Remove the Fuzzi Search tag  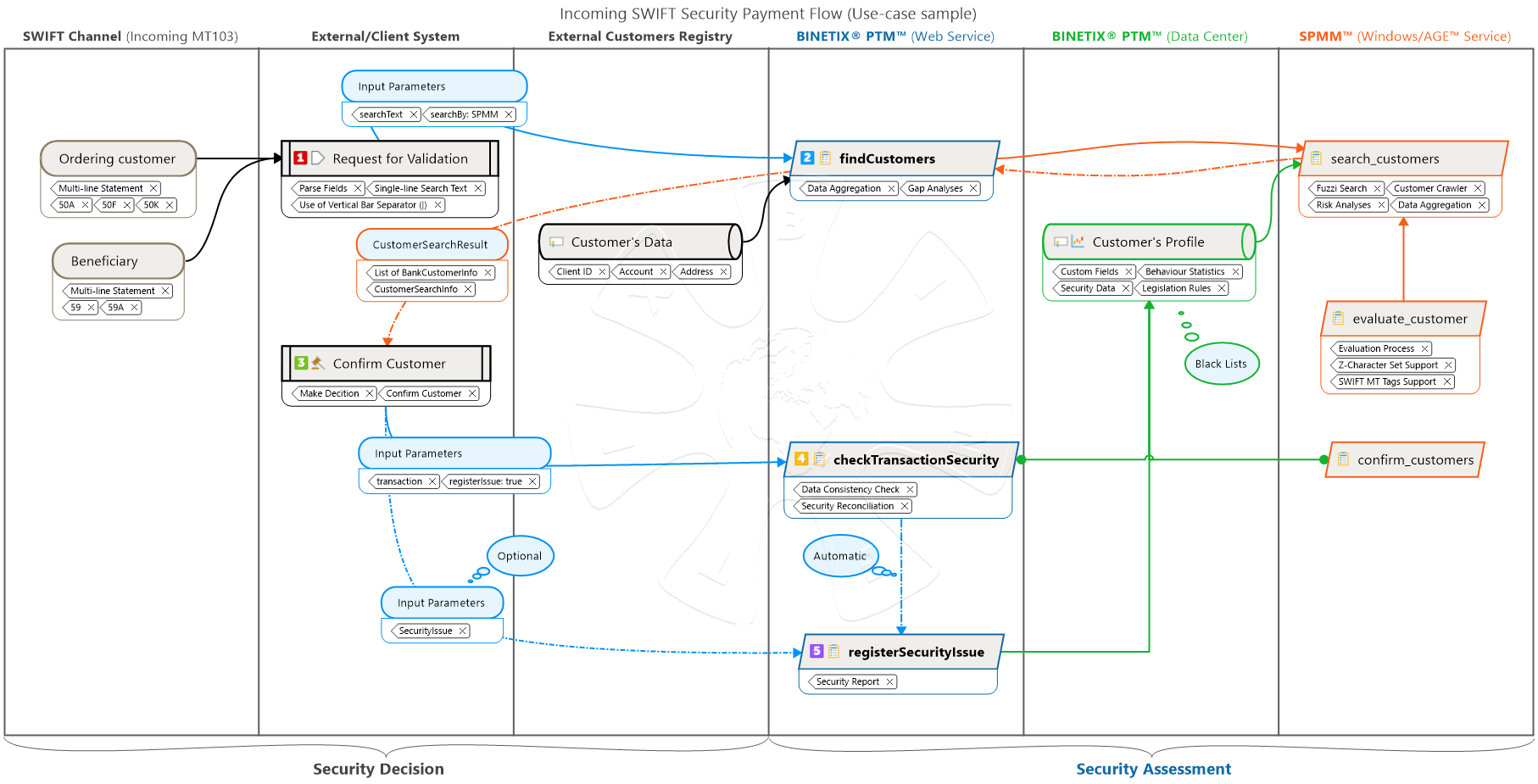1378,188
